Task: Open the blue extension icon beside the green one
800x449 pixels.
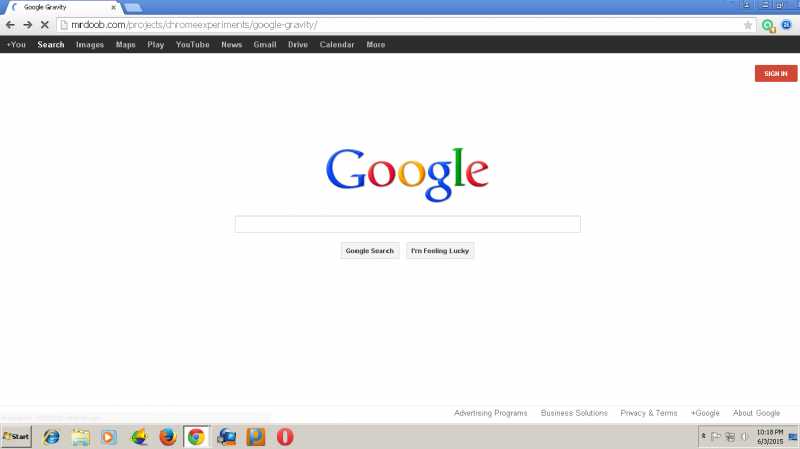Action: point(786,24)
